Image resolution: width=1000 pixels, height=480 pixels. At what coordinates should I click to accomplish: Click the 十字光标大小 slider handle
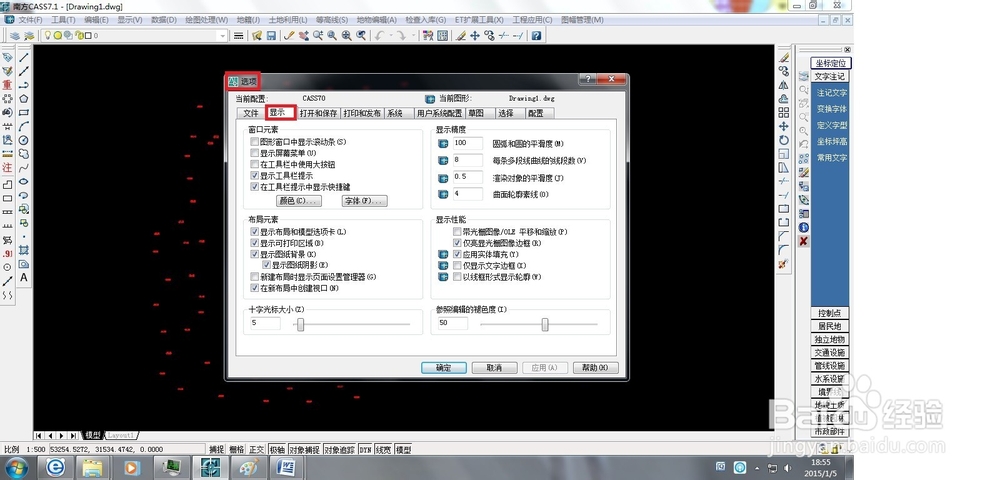pos(300,324)
